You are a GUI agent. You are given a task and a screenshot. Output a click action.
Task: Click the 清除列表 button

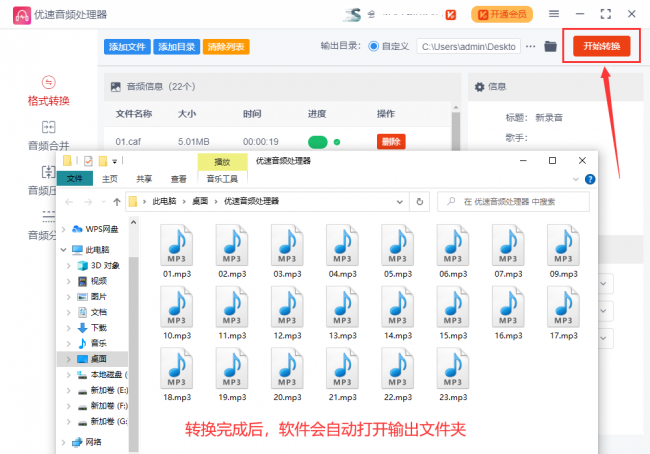226,47
